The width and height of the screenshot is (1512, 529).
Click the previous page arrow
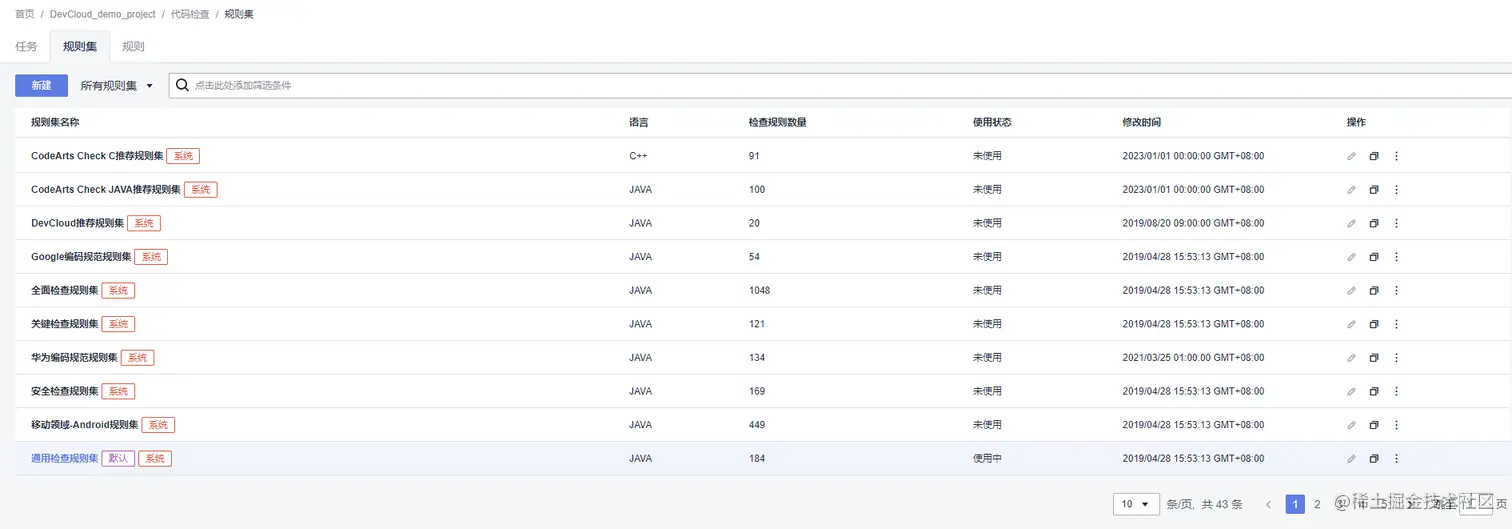(x=1269, y=504)
